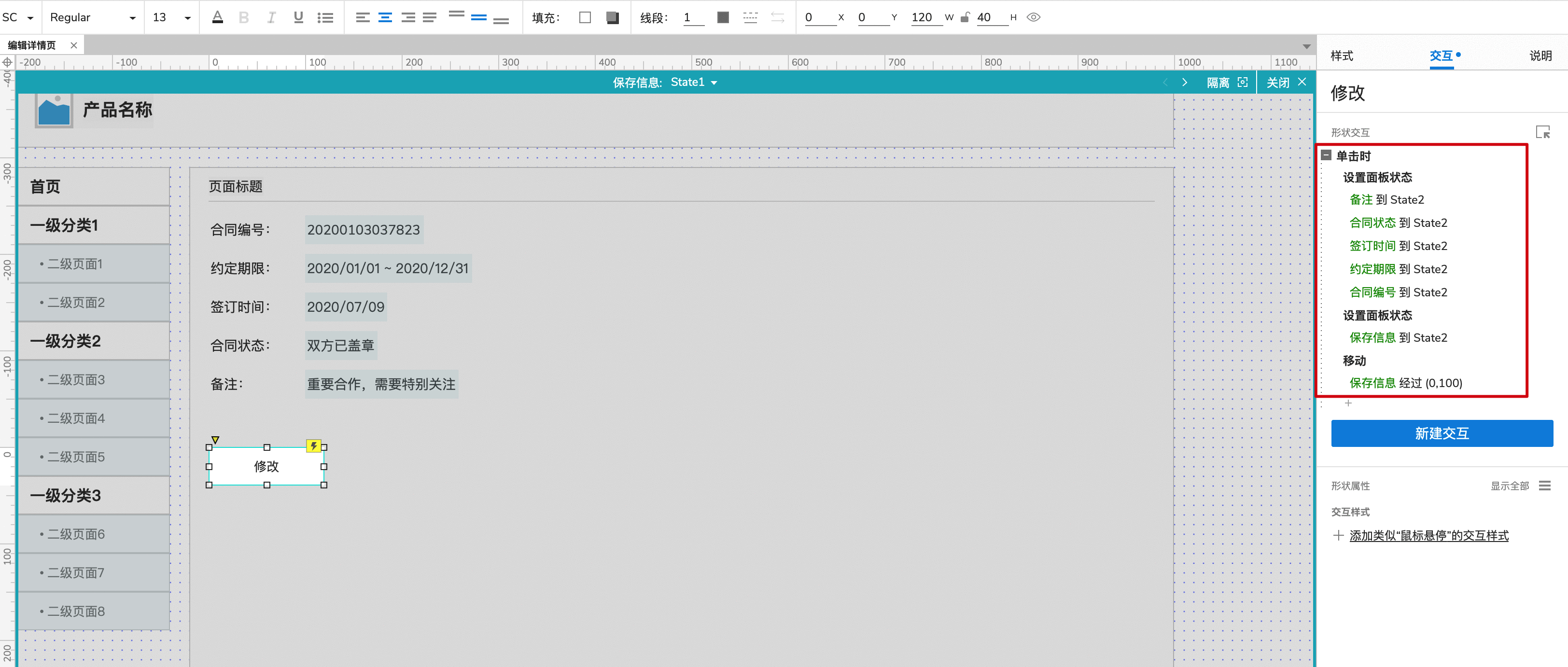
Task: Toggle italic formatting
Action: click(x=271, y=18)
